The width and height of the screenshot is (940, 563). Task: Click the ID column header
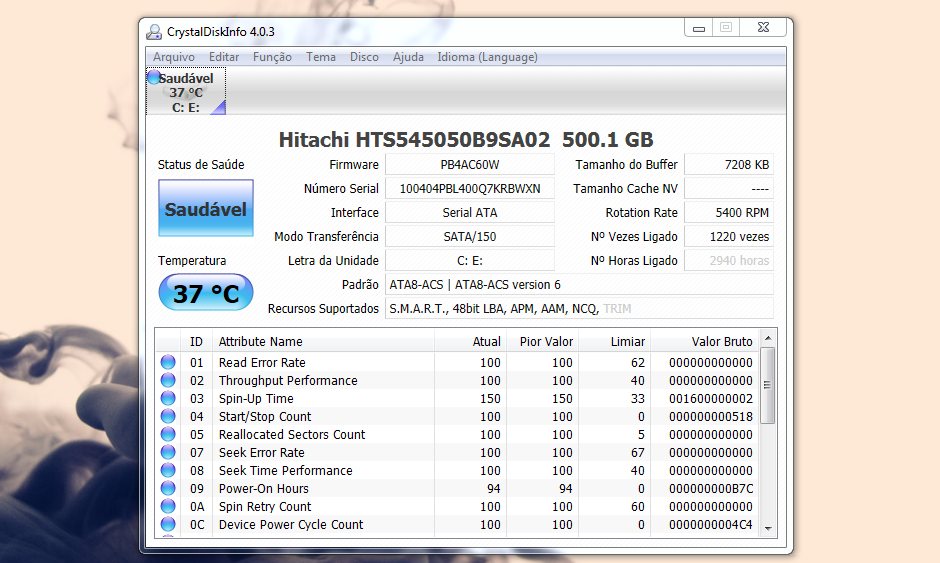click(x=196, y=342)
